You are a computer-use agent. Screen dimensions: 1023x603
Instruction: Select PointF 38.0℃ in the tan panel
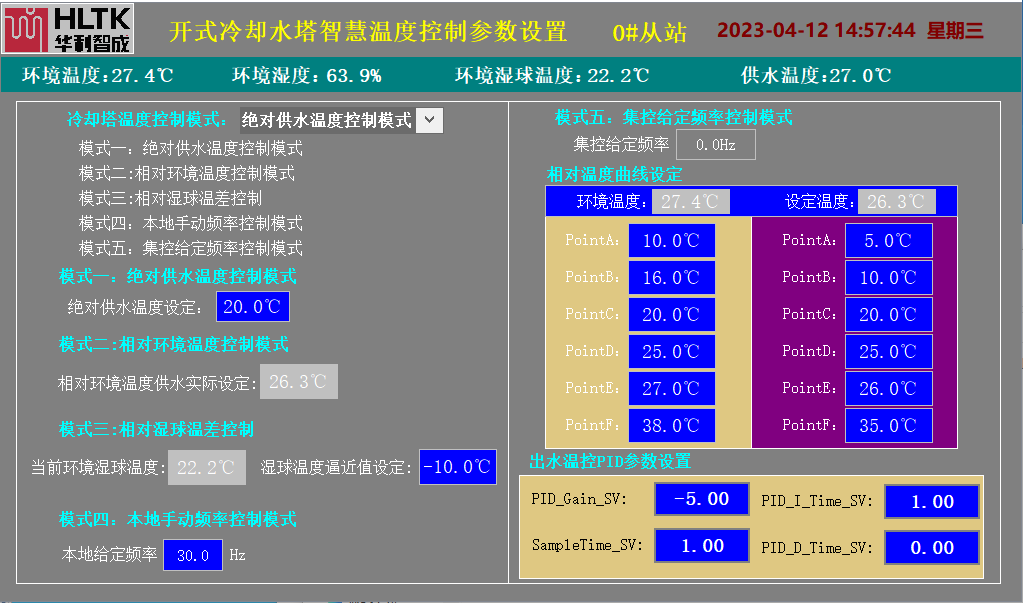671,426
